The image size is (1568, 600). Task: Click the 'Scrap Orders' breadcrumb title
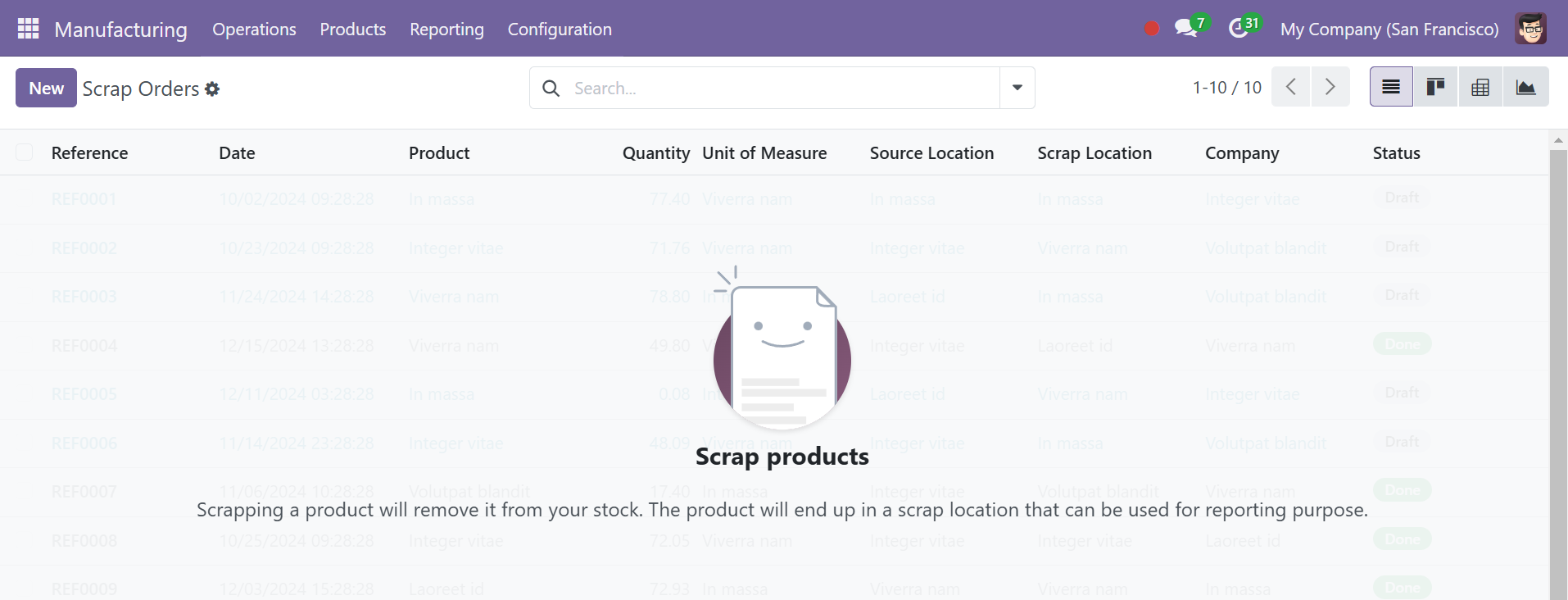click(141, 89)
